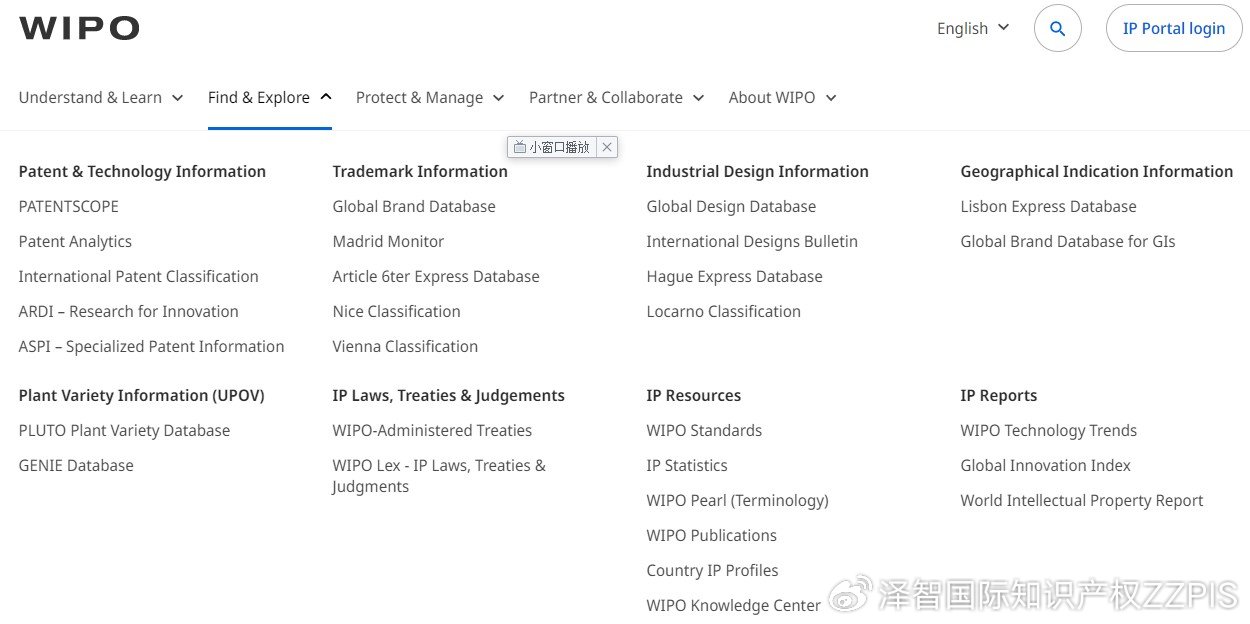The image size is (1250, 624).
Task: Open Article 6ter Express Database
Action: click(436, 276)
